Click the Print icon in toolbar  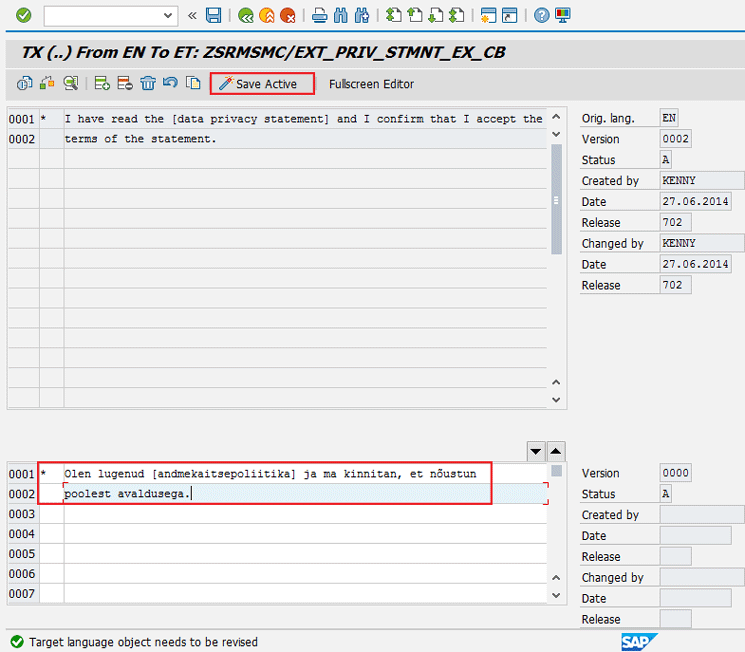[x=319, y=15]
